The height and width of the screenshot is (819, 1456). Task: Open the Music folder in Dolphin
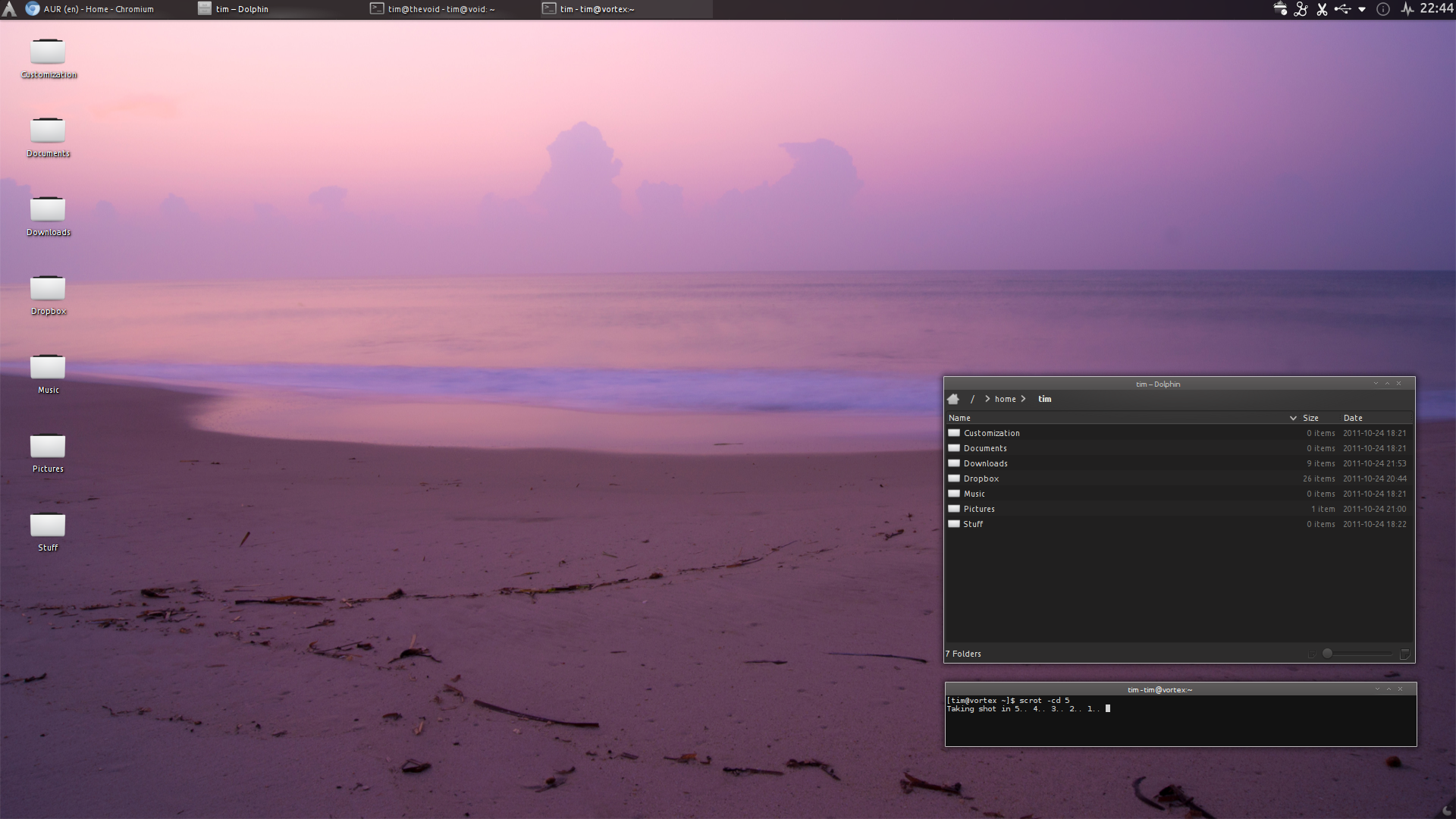coord(975,493)
